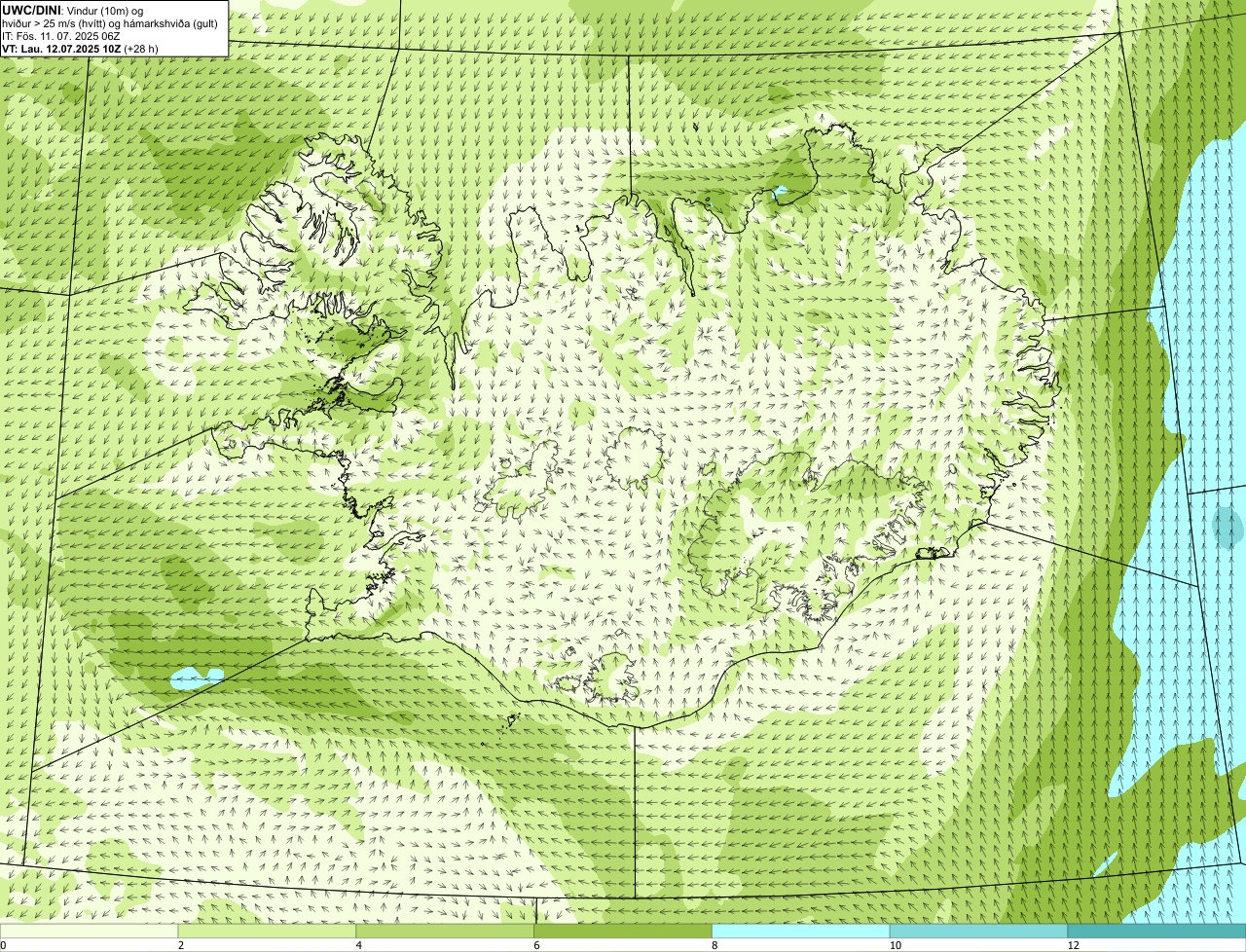This screenshot has height=952, width=1246.
Task: Click the colorbar tick label '10'
Action: coord(895,945)
